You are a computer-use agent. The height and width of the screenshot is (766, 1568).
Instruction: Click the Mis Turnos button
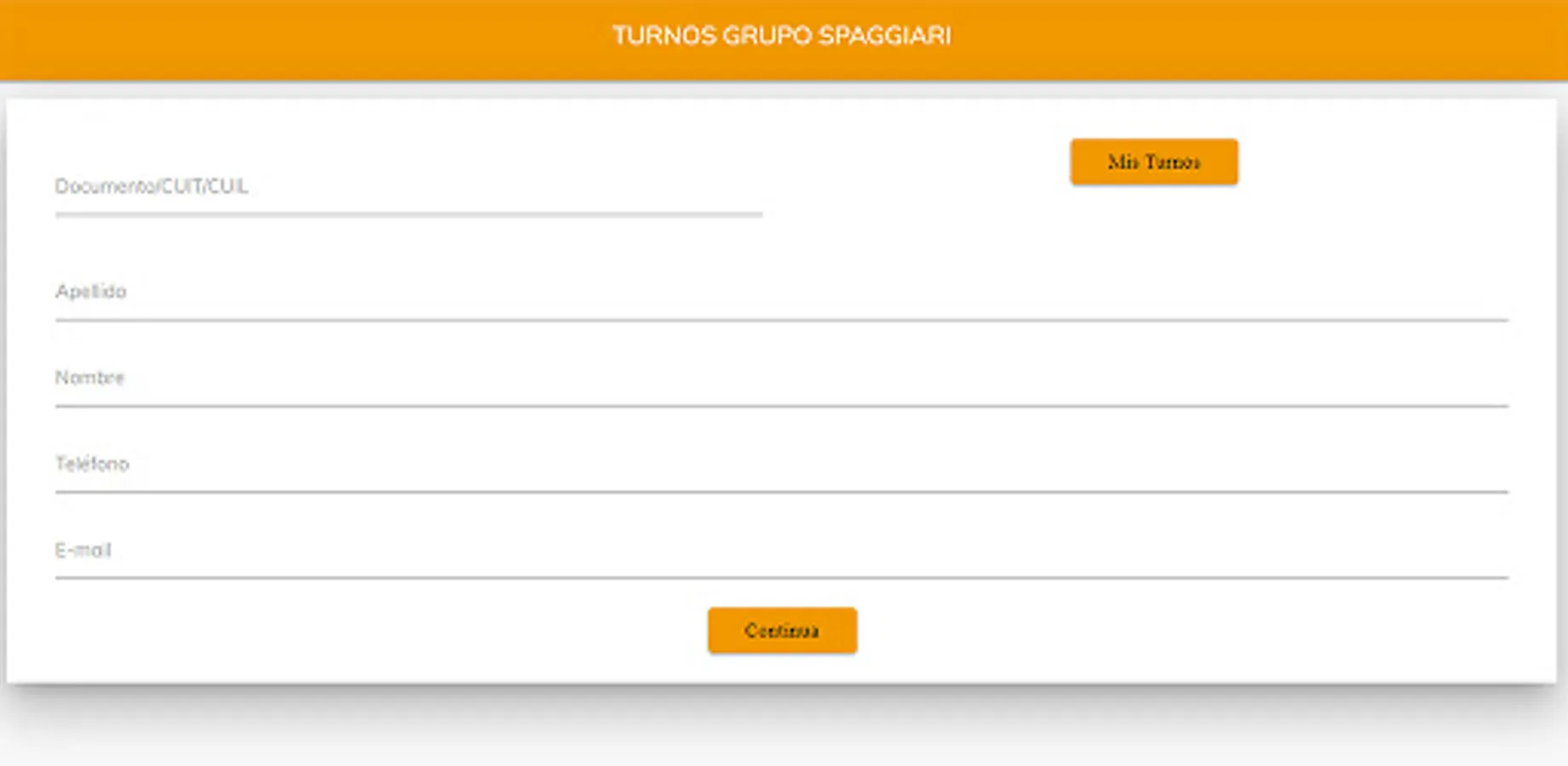1154,162
